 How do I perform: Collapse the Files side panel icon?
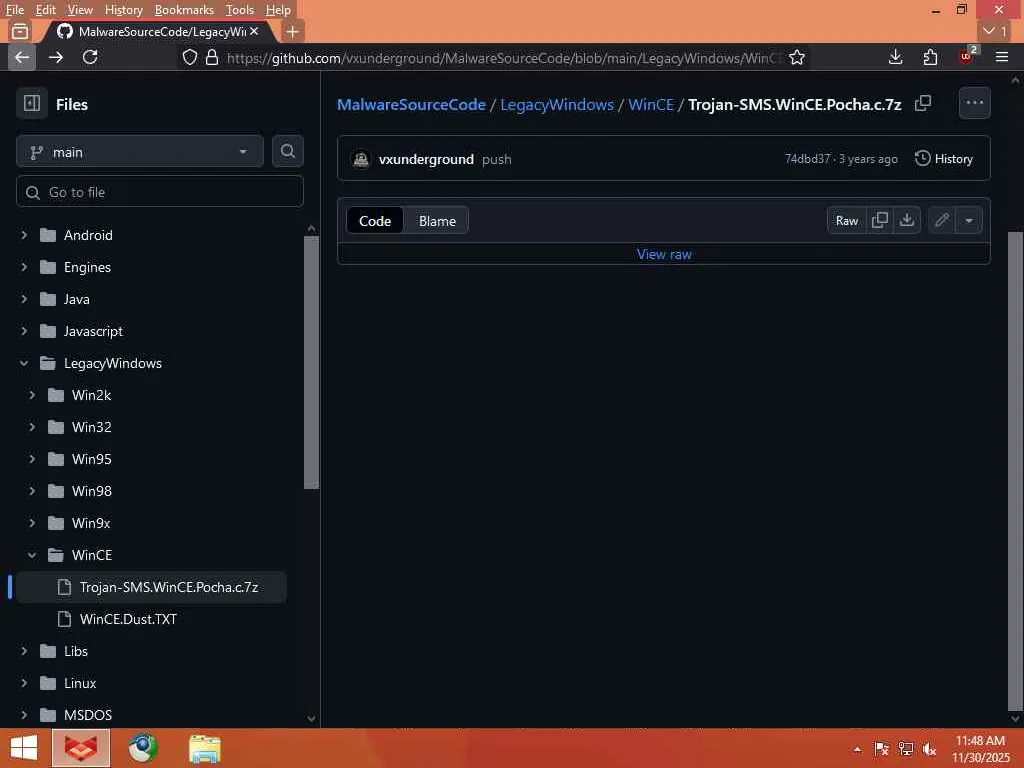coord(31,103)
